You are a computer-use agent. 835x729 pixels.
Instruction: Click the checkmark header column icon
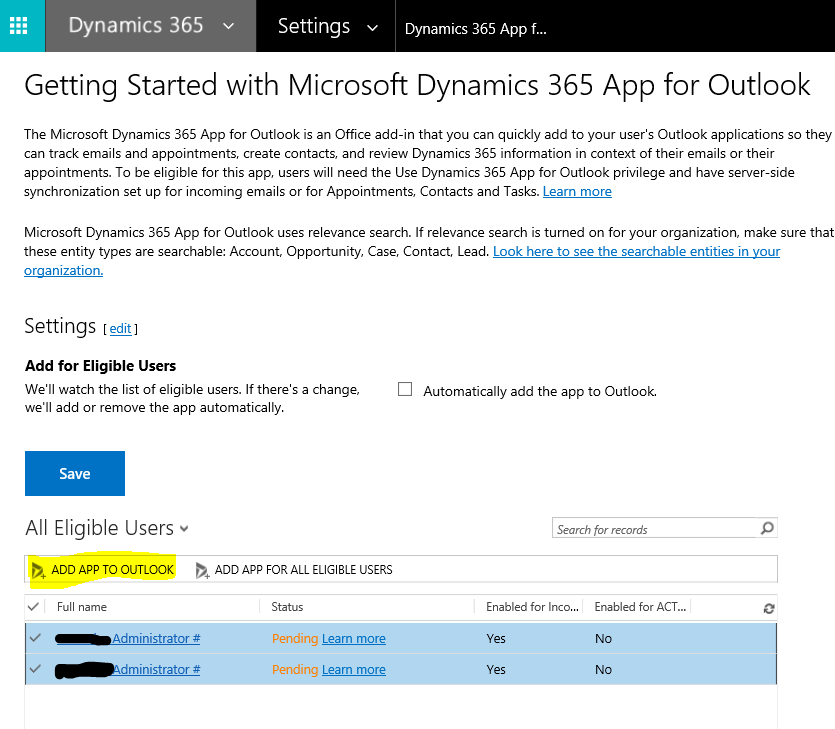36,607
